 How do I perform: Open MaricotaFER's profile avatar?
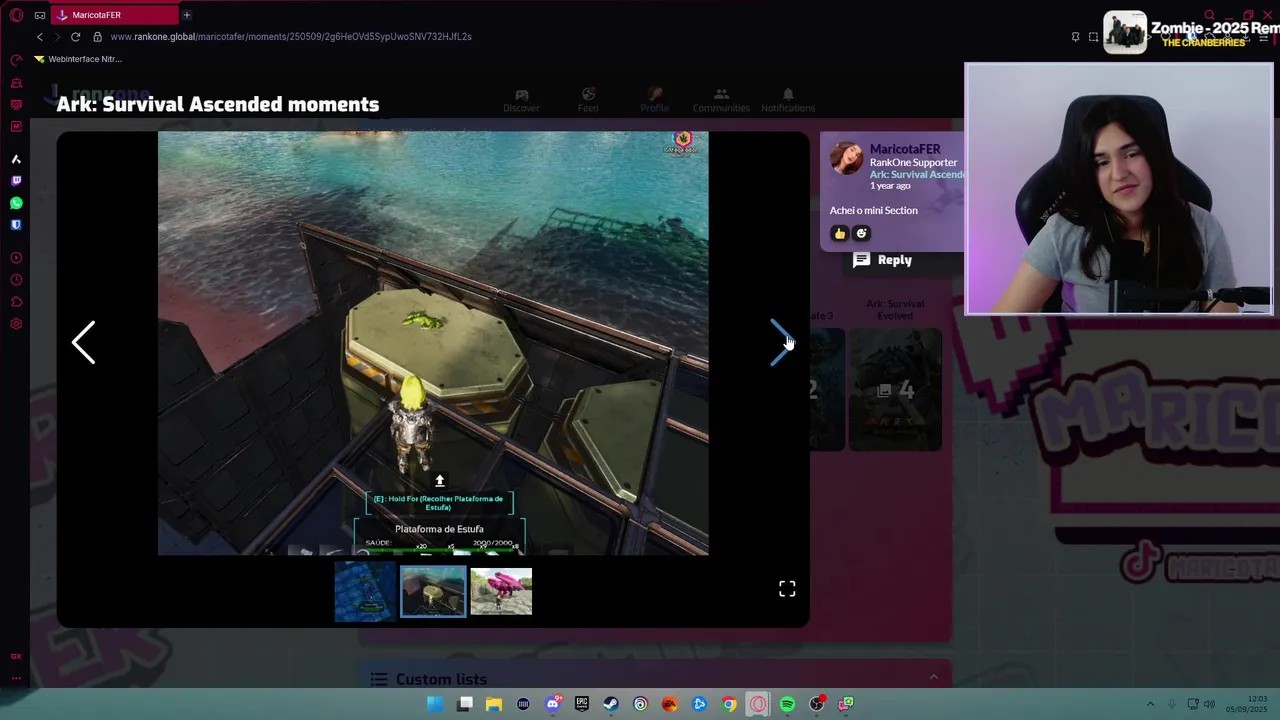point(846,158)
